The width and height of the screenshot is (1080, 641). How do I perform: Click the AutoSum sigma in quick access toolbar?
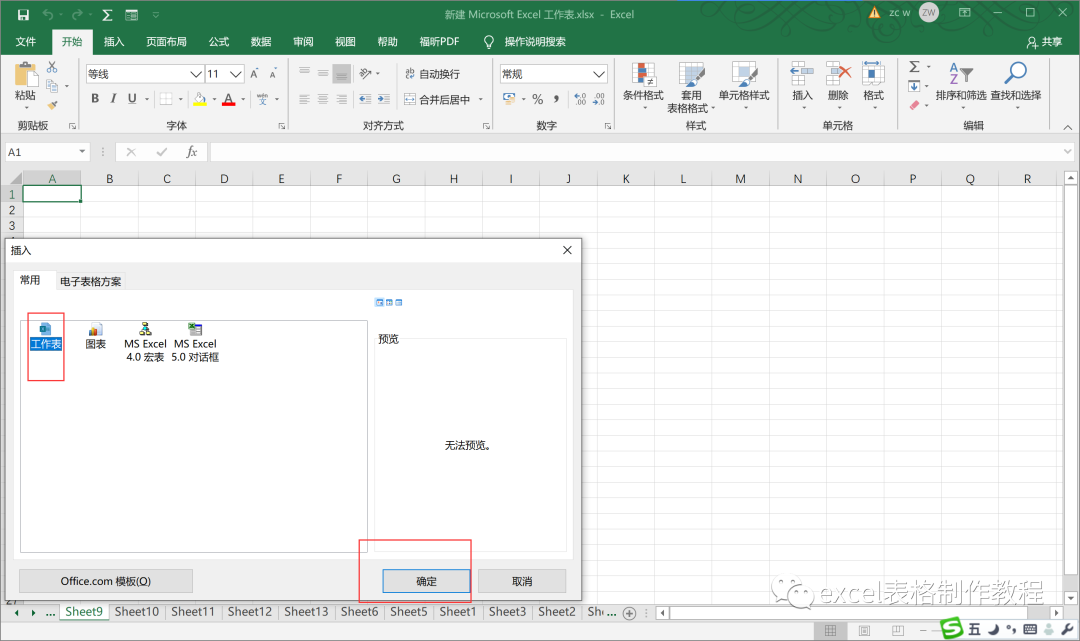point(107,14)
